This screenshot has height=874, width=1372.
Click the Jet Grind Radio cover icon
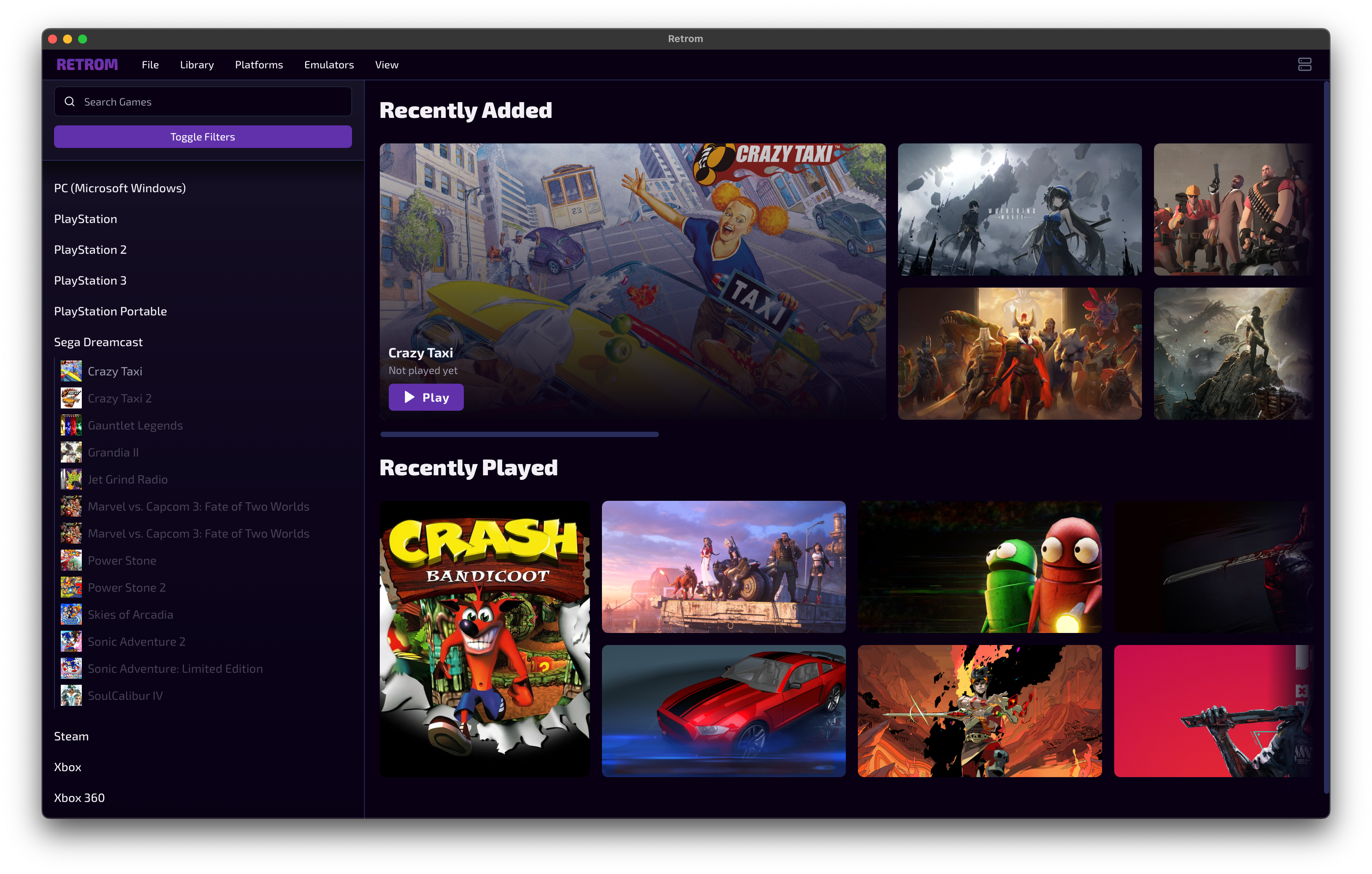click(x=71, y=479)
